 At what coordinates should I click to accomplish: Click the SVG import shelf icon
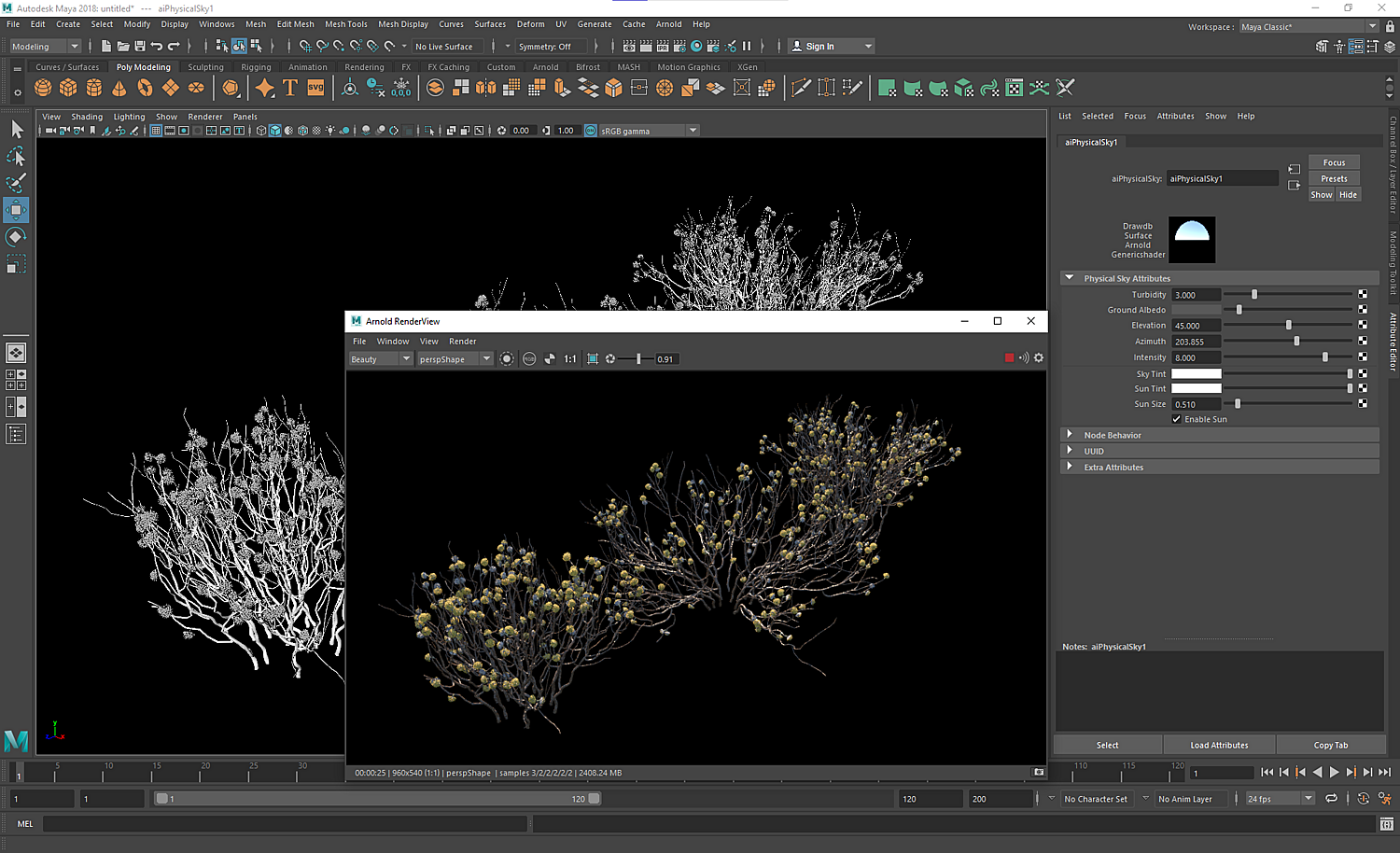pyautogui.click(x=315, y=88)
